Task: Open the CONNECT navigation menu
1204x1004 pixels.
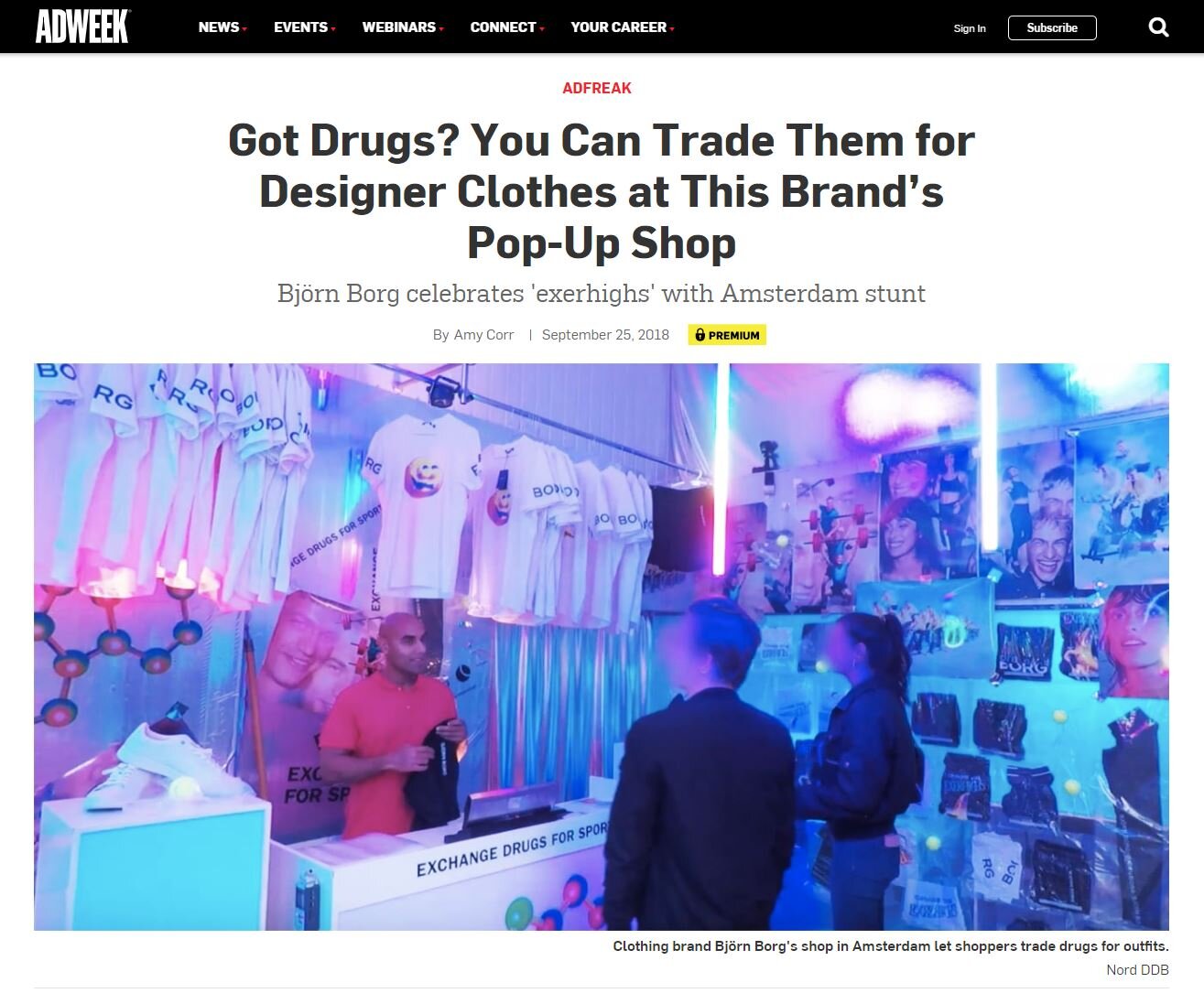Action: point(507,27)
